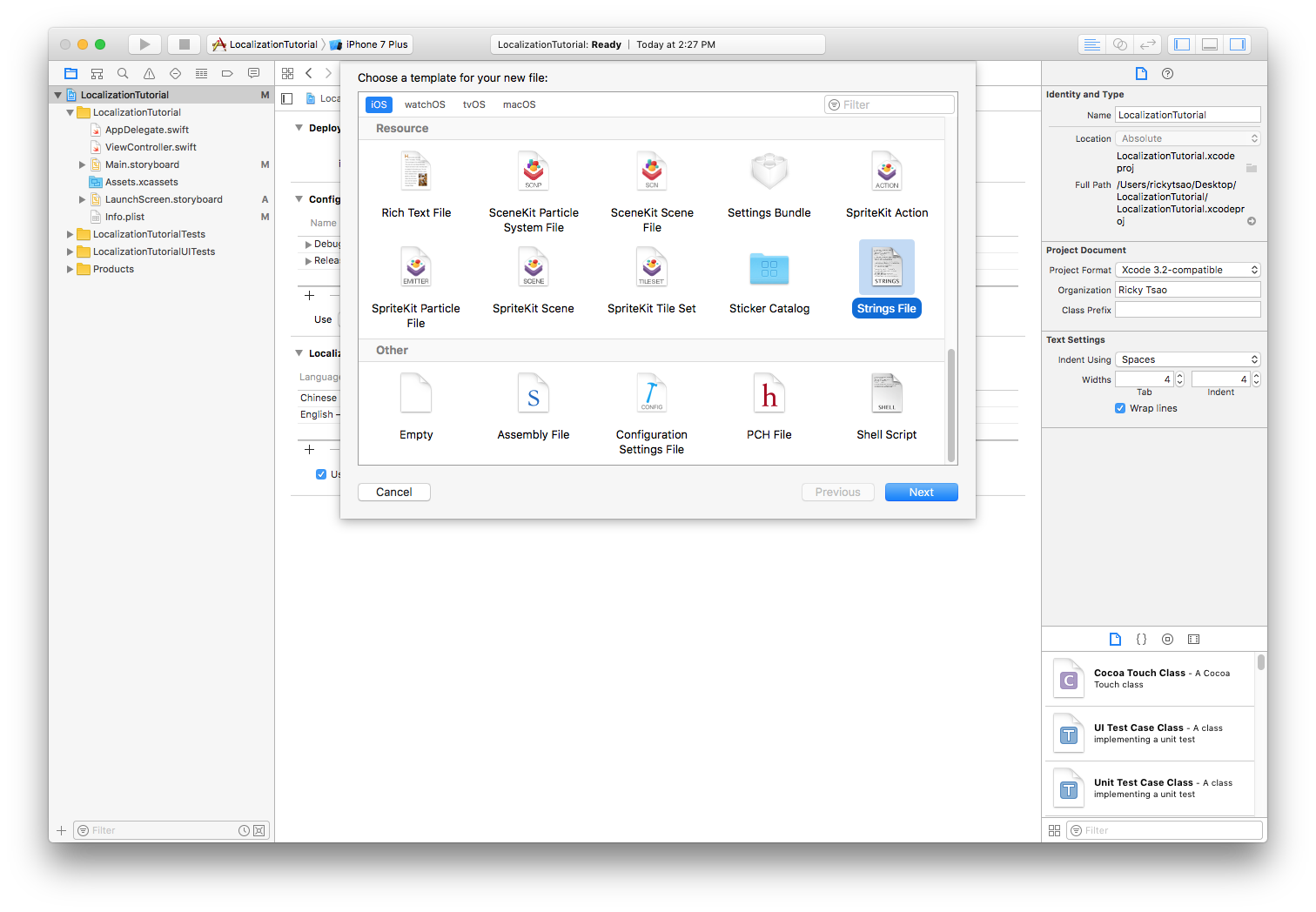
Task: Switch to the iOS template tab
Action: (379, 104)
